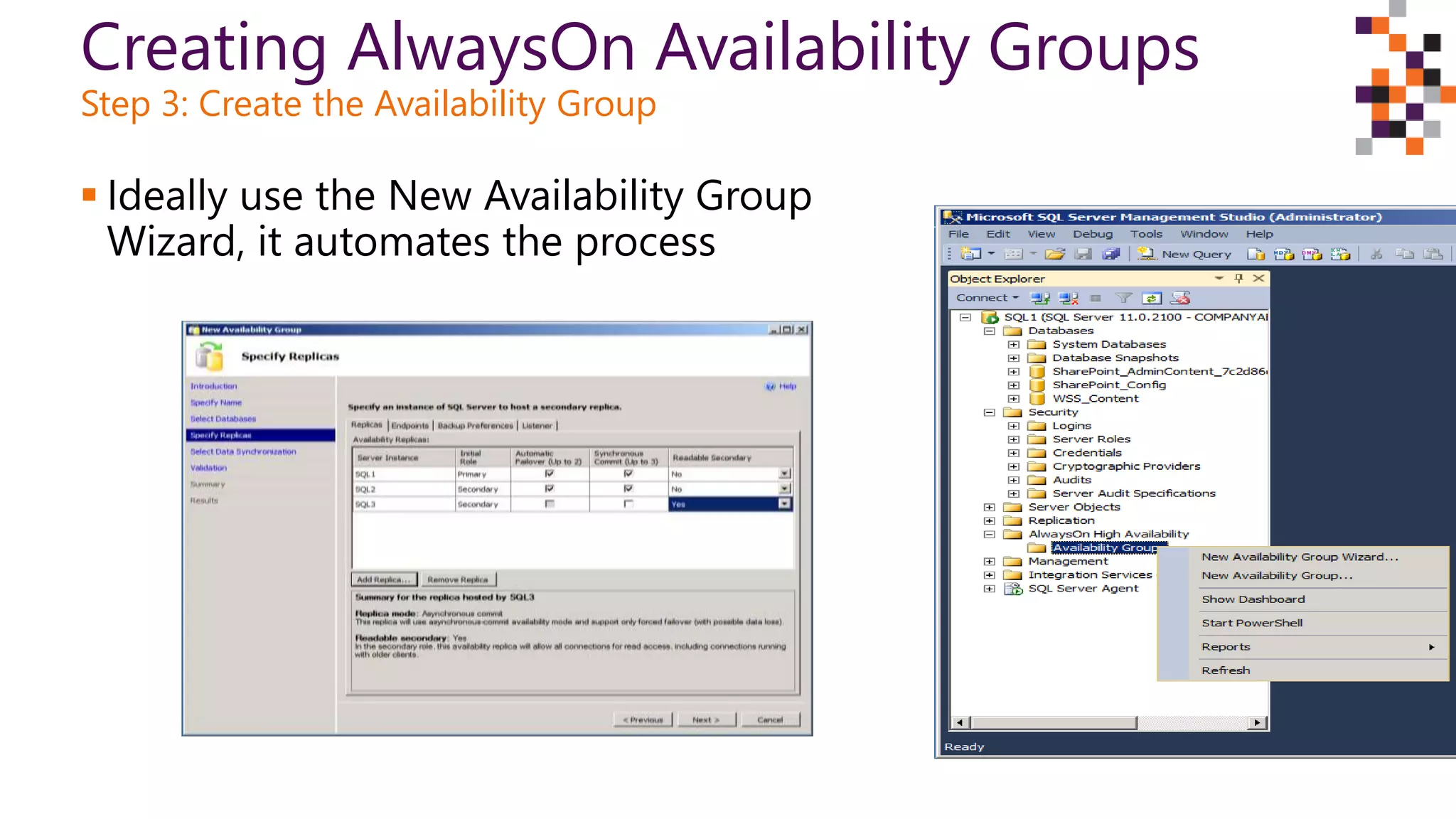Click Object Explorer horizontal scrollbar right arrow
Screen dimensions: 1456x819
click(1257, 723)
